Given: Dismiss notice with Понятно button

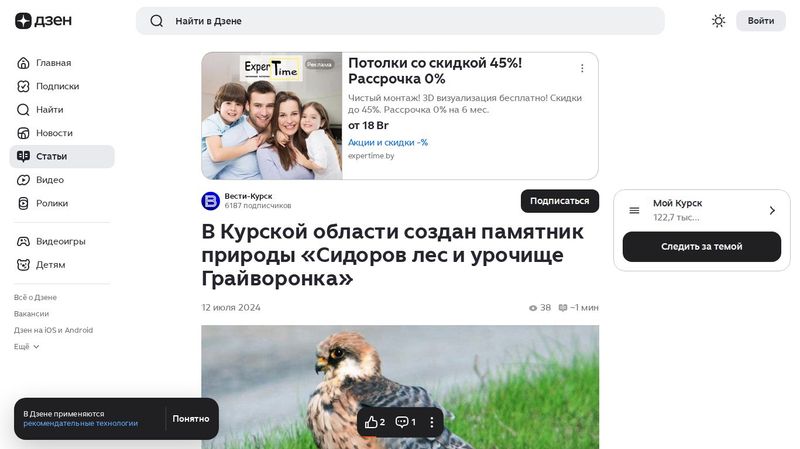Looking at the screenshot, I should (x=191, y=419).
